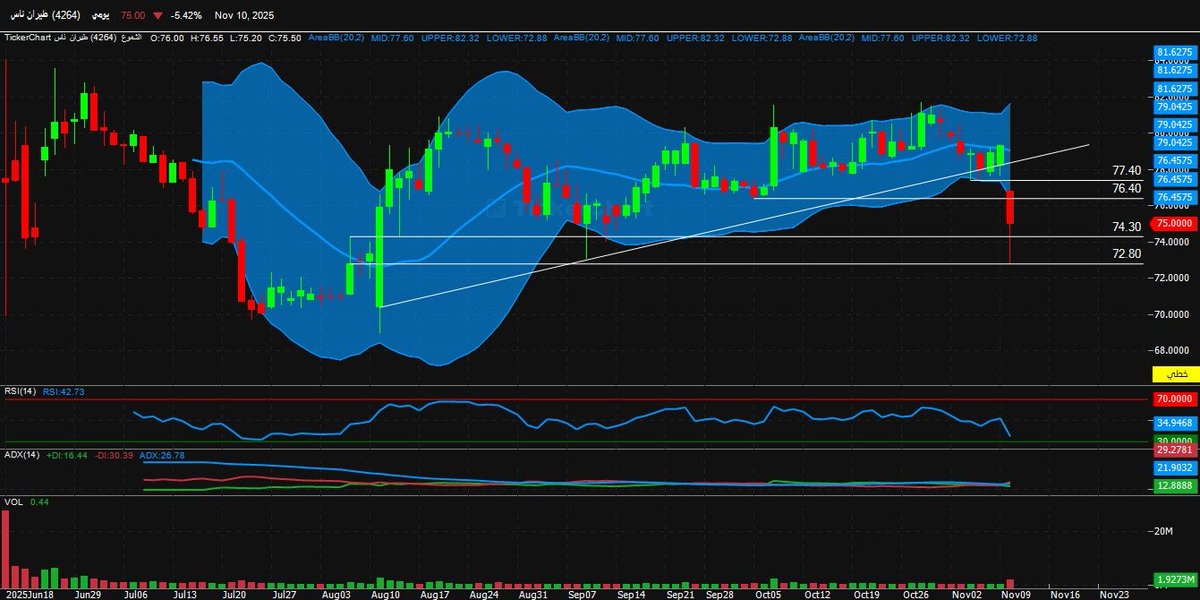The height and width of the screenshot is (600, 1200).
Task: Open the ADX(14) indicator label
Action: coord(20,455)
